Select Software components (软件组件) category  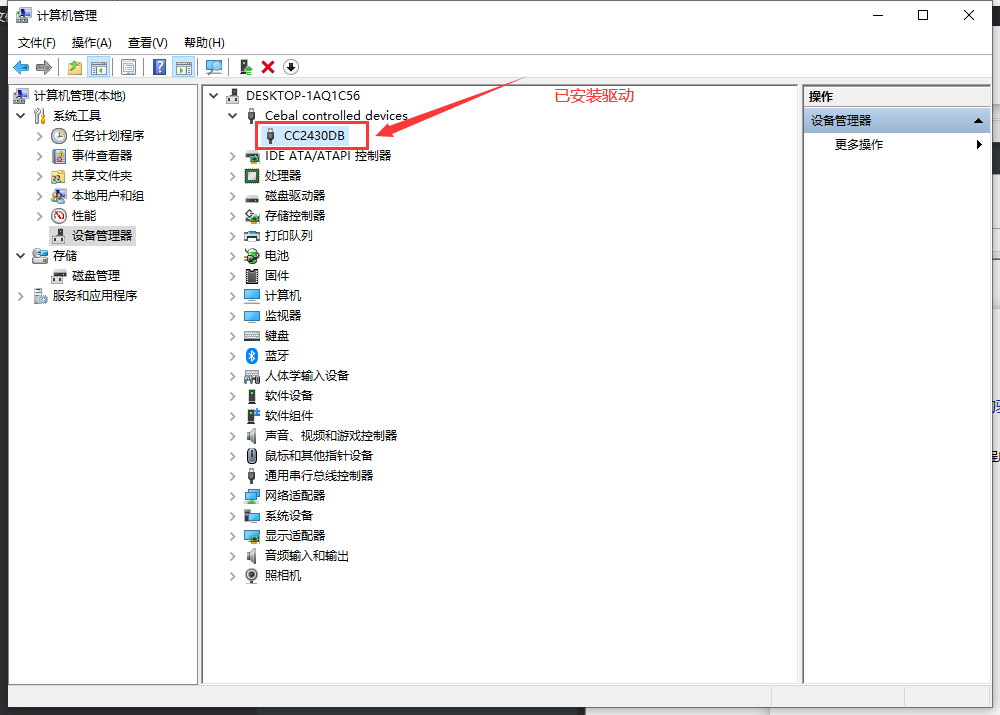(x=289, y=416)
